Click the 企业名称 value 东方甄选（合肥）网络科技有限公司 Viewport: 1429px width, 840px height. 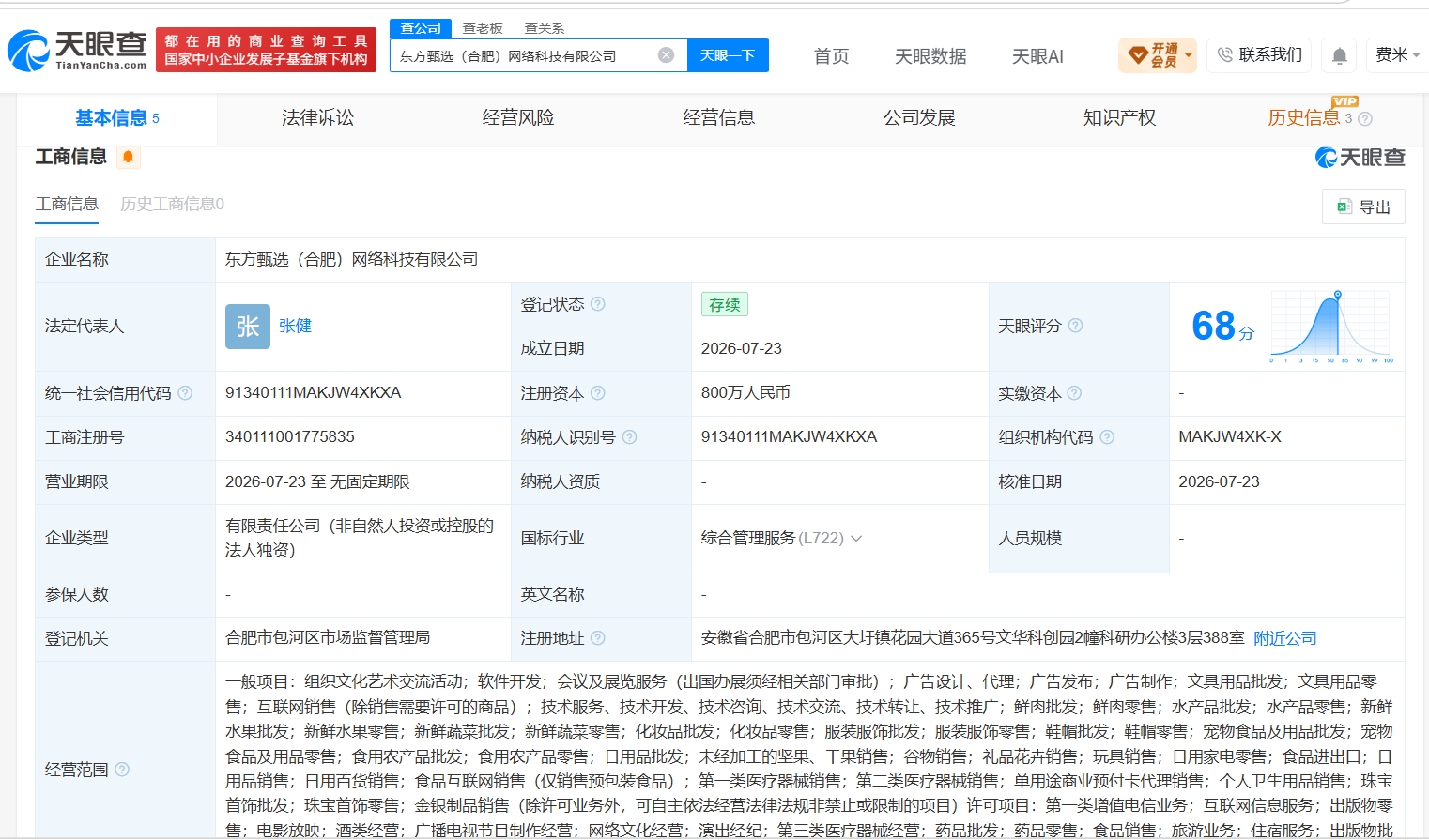tap(351, 260)
